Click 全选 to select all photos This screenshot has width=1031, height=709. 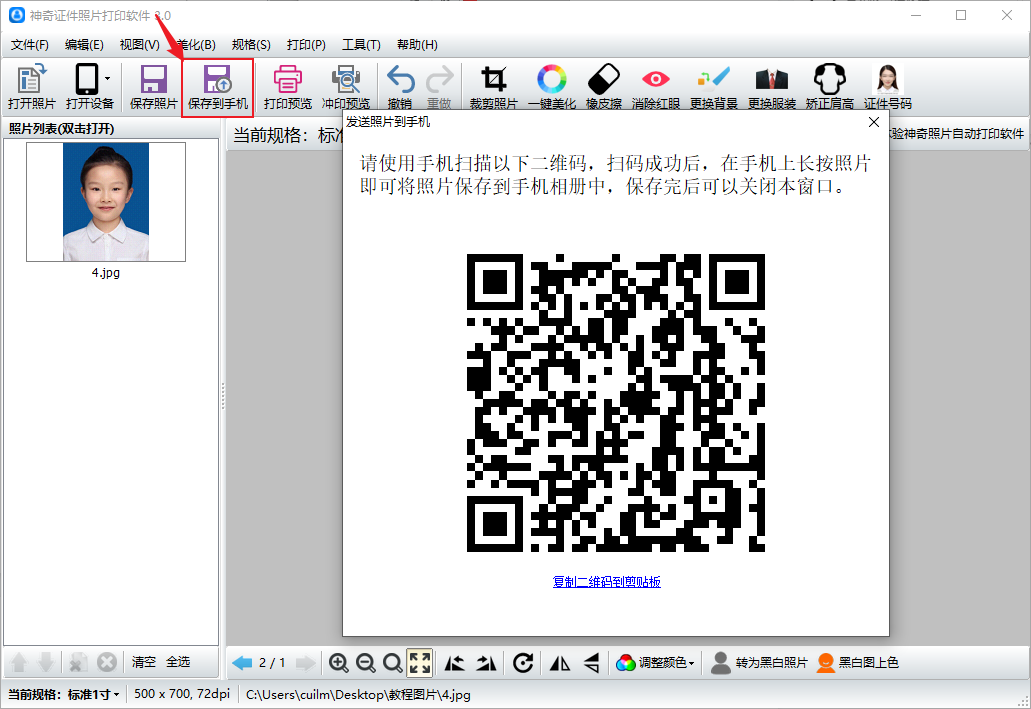coord(178,662)
